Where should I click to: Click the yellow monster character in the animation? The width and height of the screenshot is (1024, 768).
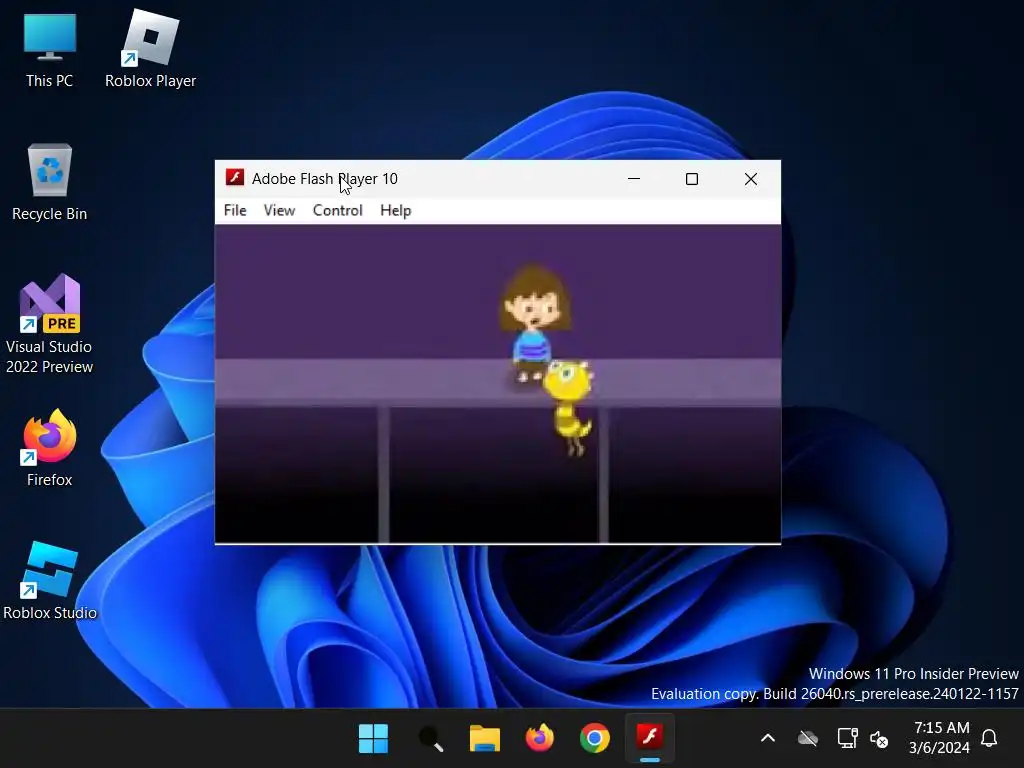tap(569, 408)
